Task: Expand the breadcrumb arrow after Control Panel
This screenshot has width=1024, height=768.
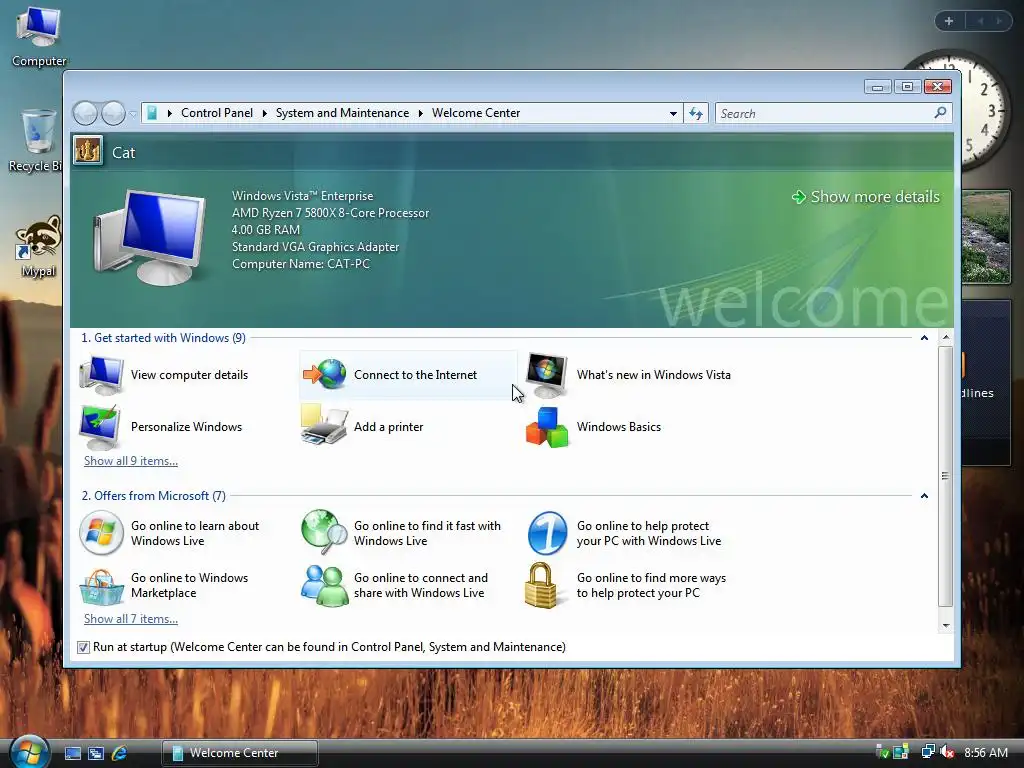Action: [x=264, y=114]
